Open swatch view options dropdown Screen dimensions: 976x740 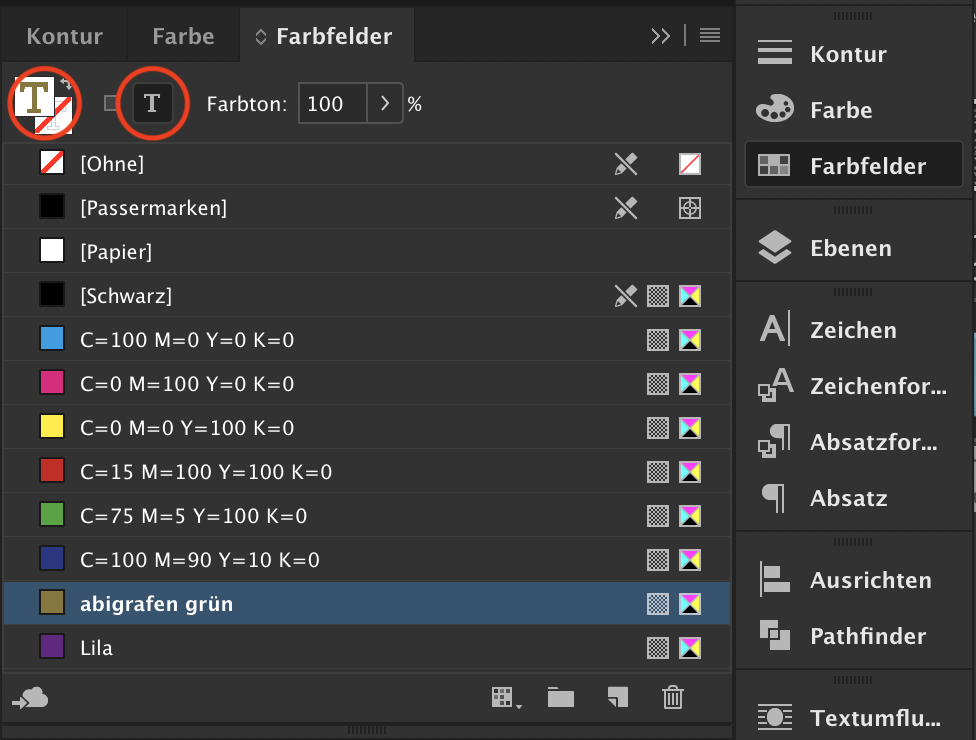pos(506,698)
